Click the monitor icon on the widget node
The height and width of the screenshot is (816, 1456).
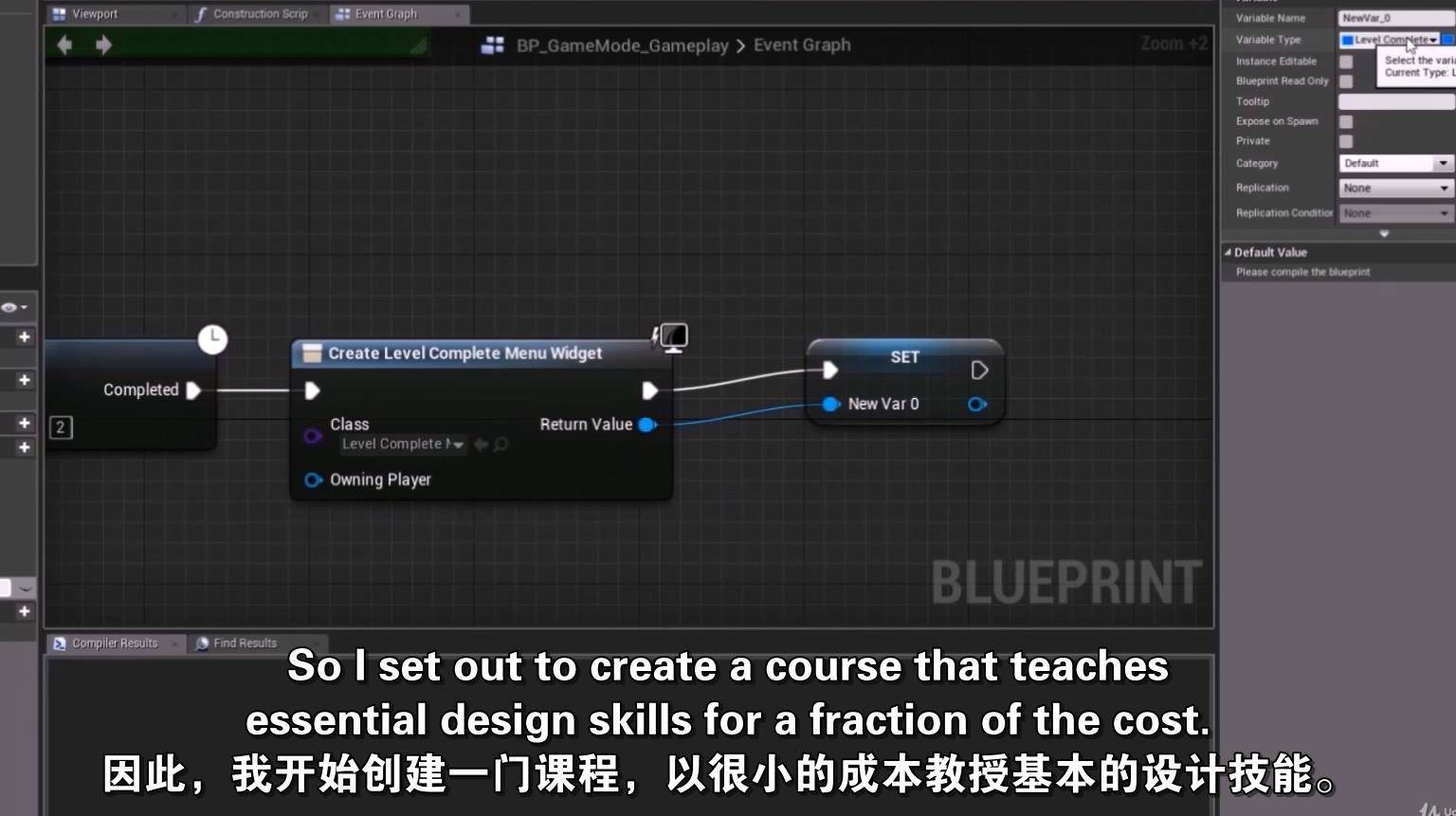tap(673, 336)
